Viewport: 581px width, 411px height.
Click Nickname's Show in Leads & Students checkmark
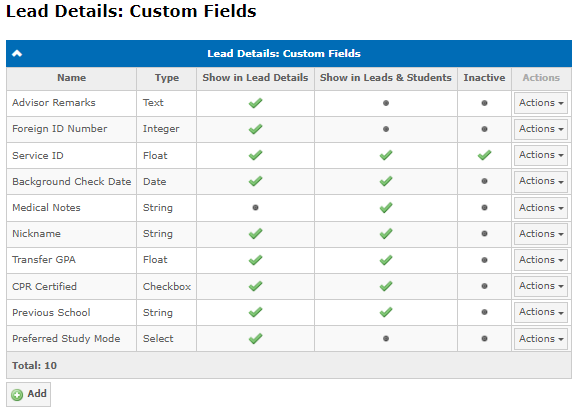click(386, 233)
